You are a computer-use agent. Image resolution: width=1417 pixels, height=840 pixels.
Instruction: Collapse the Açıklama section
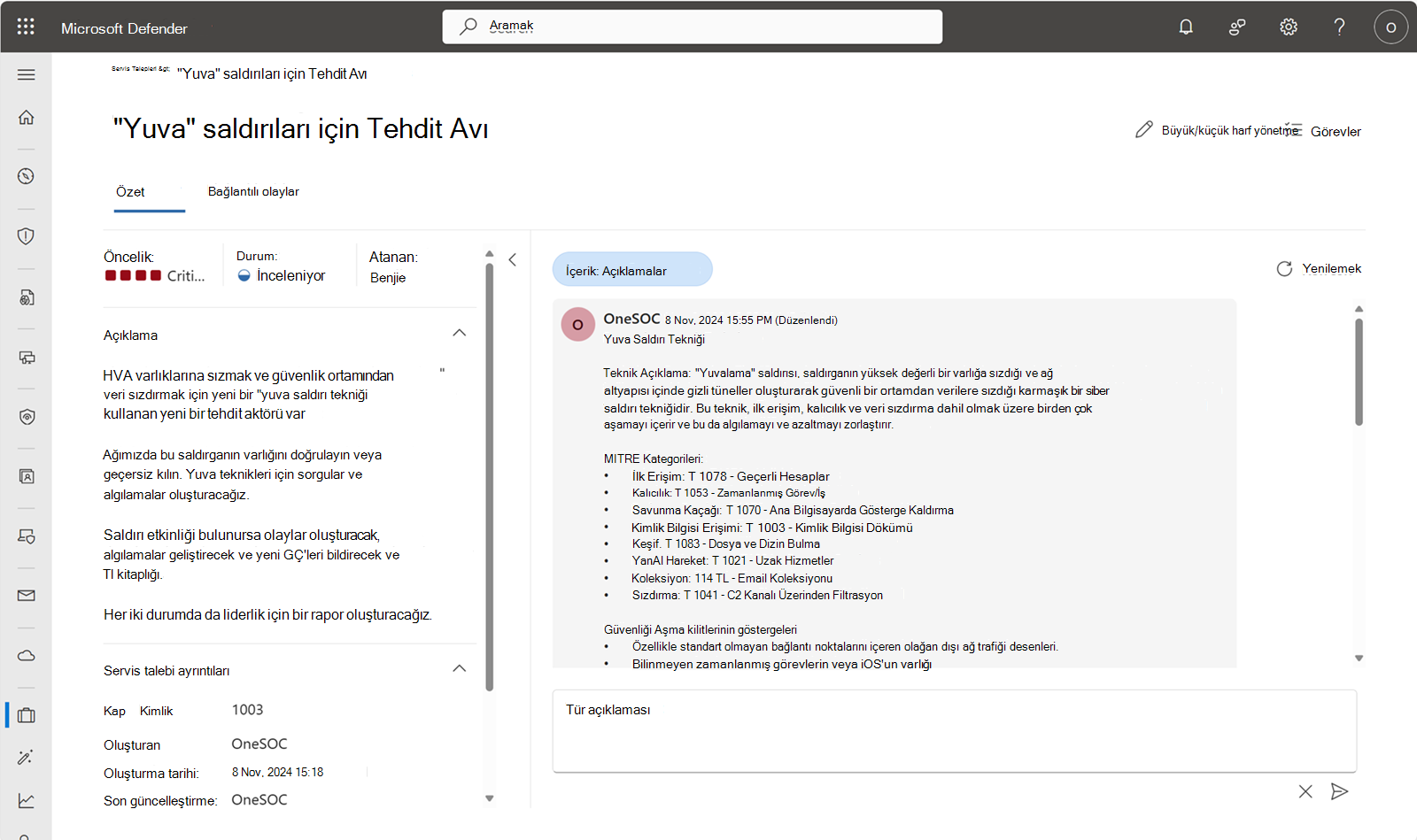pos(459,333)
